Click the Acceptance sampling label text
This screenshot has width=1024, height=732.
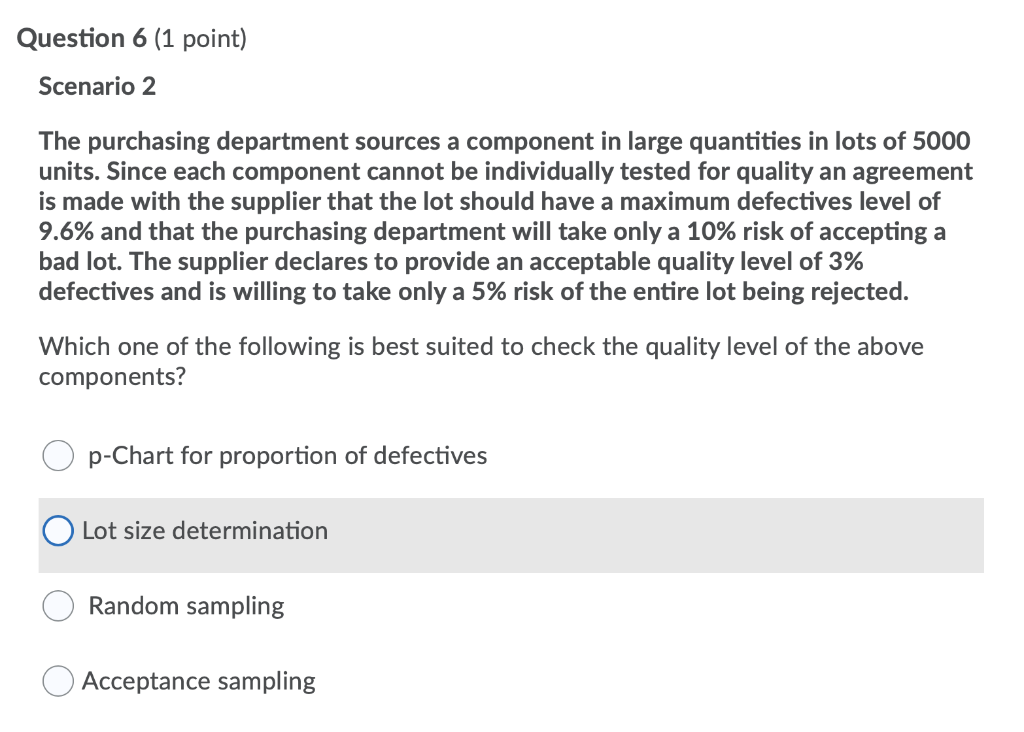pos(200,681)
